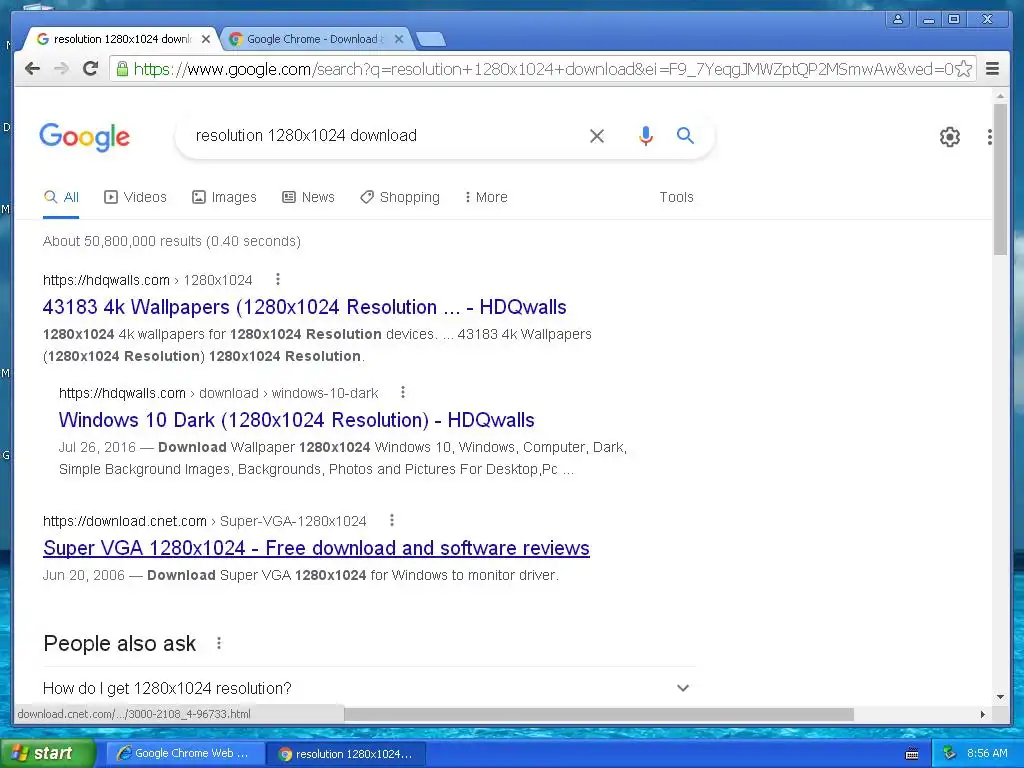Open a new browser tab
1024x768 pixels.
(431, 40)
